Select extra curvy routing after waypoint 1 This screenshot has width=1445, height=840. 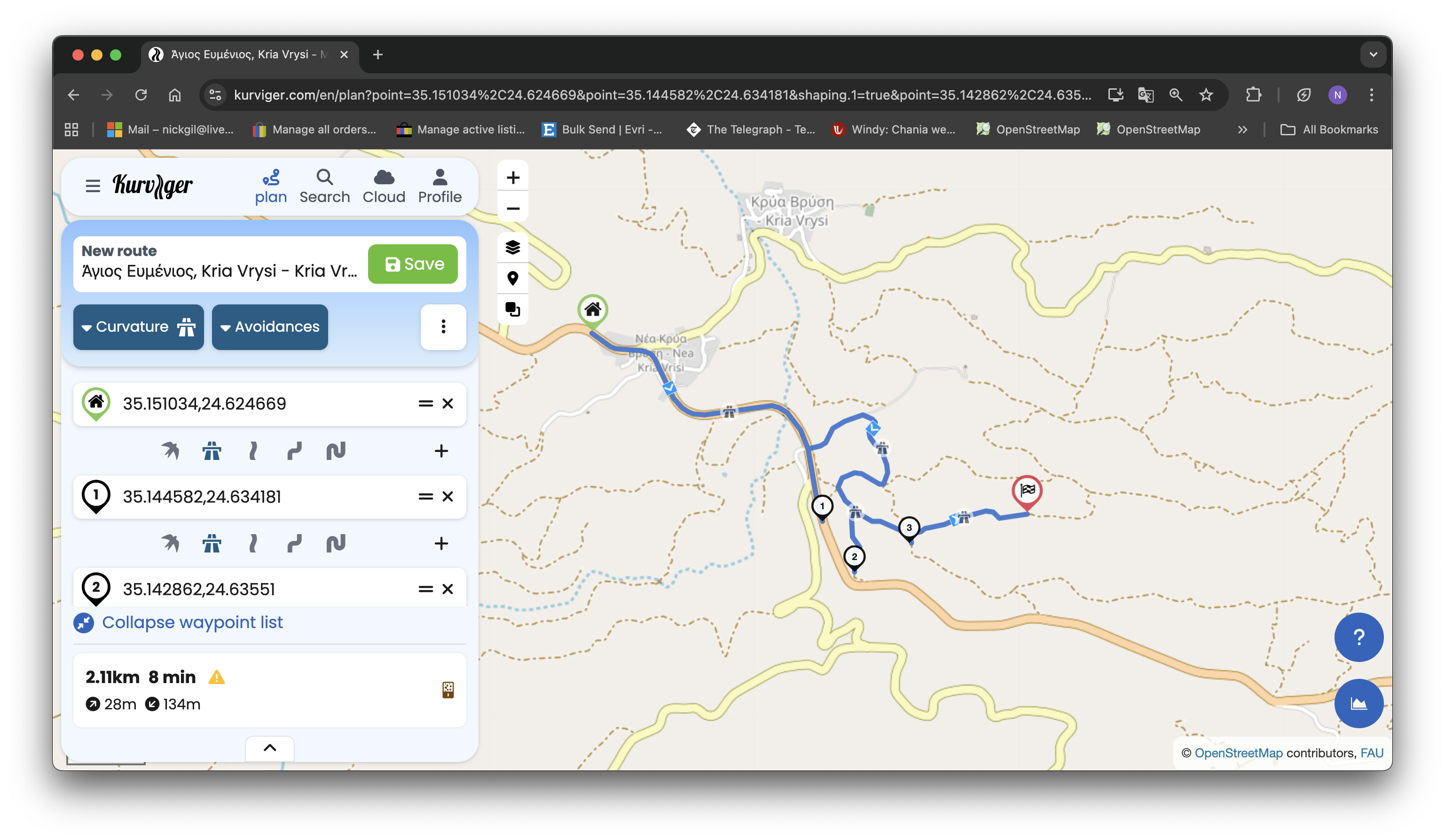tap(336, 543)
